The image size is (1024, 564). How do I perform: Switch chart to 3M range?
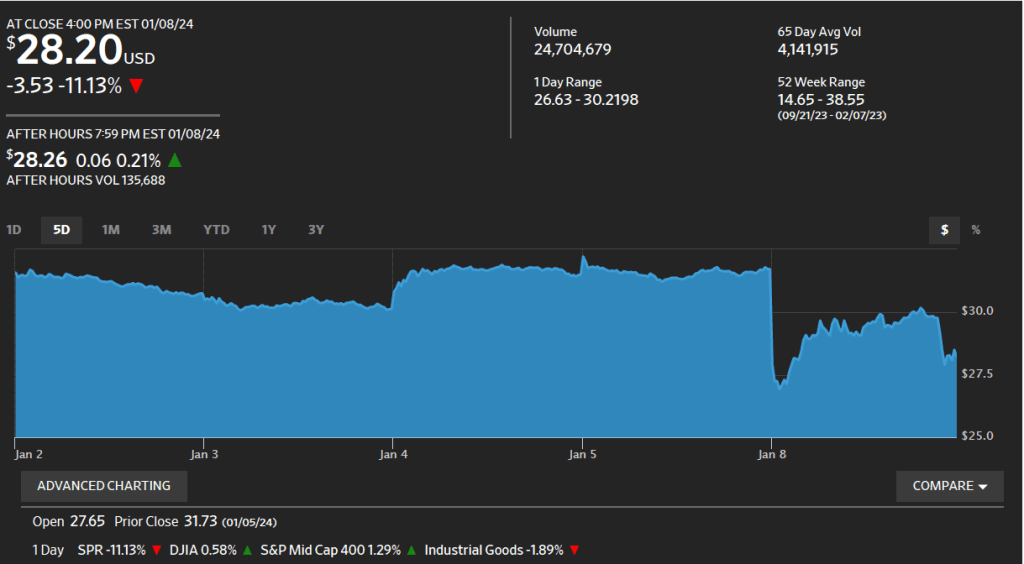161,230
